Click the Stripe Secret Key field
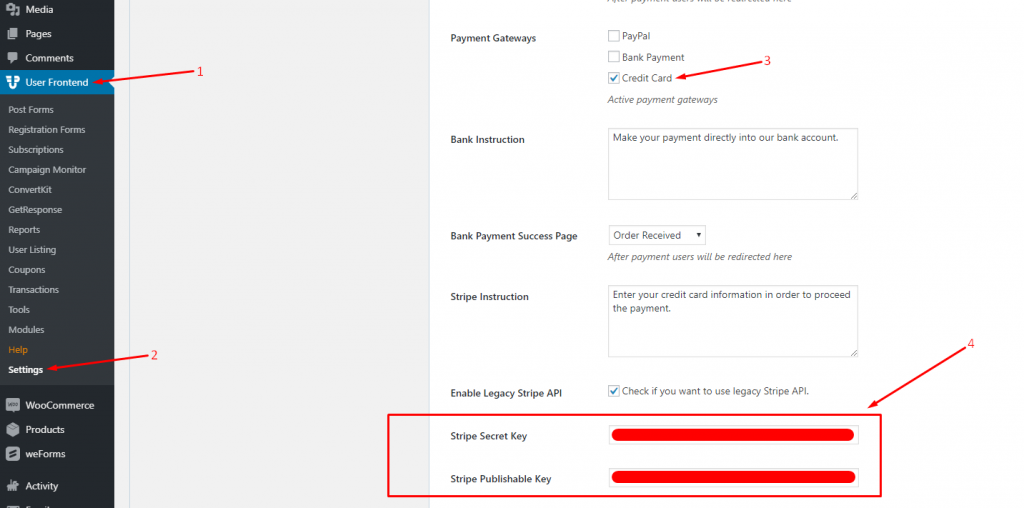Viewport: 1024px width, 508px height. (733, 435)
